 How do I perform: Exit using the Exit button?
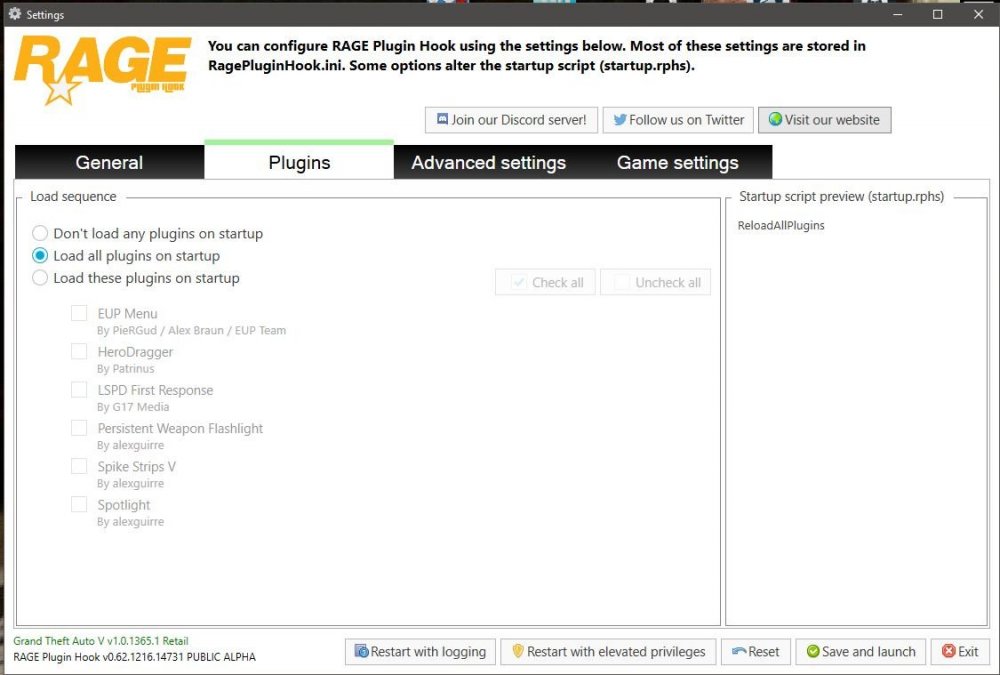960,652
